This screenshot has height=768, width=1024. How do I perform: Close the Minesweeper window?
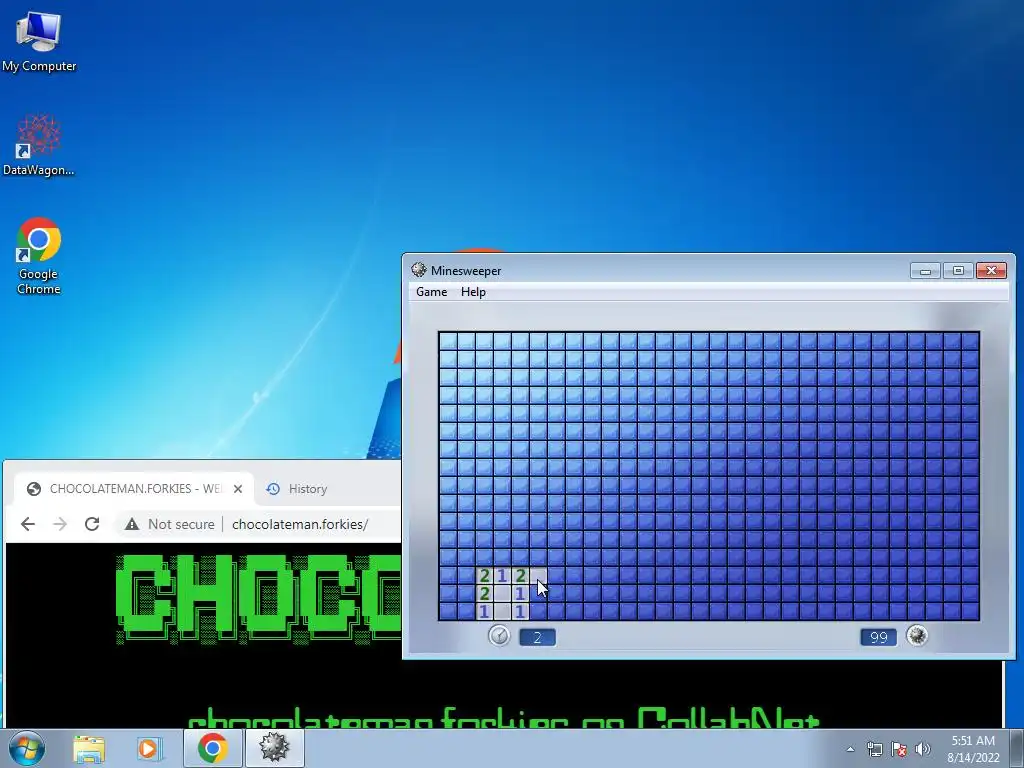(991, 270)
